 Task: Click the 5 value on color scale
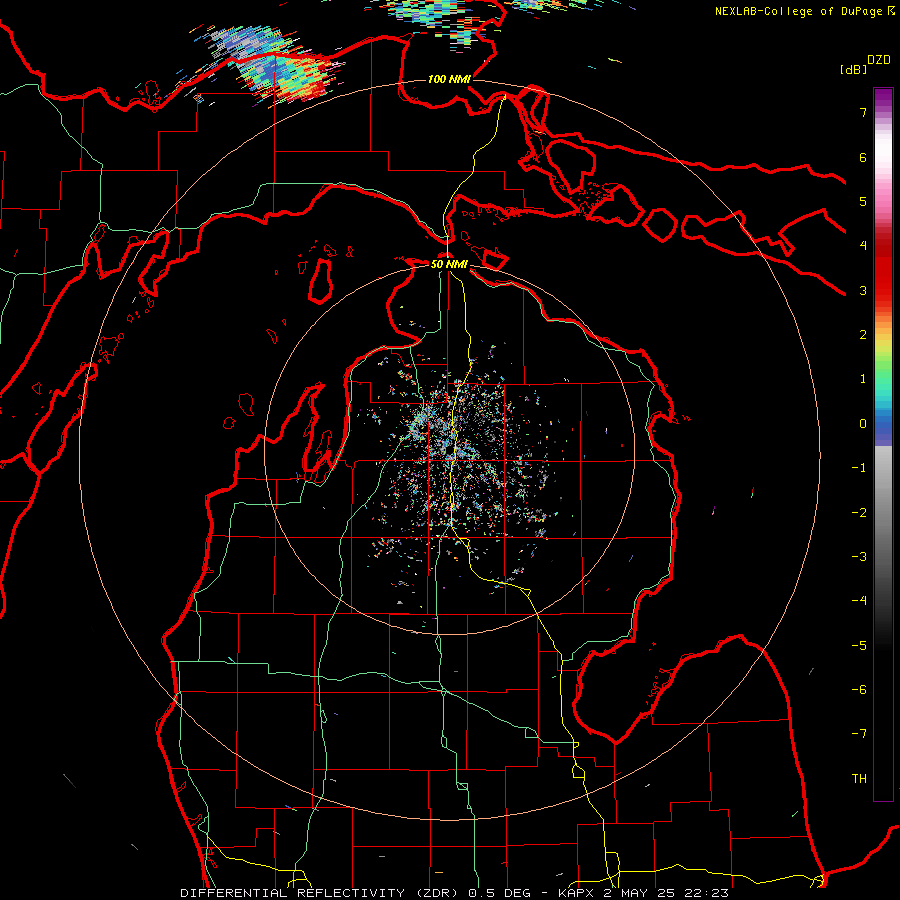pyautogui.click(x=863, y=201)
